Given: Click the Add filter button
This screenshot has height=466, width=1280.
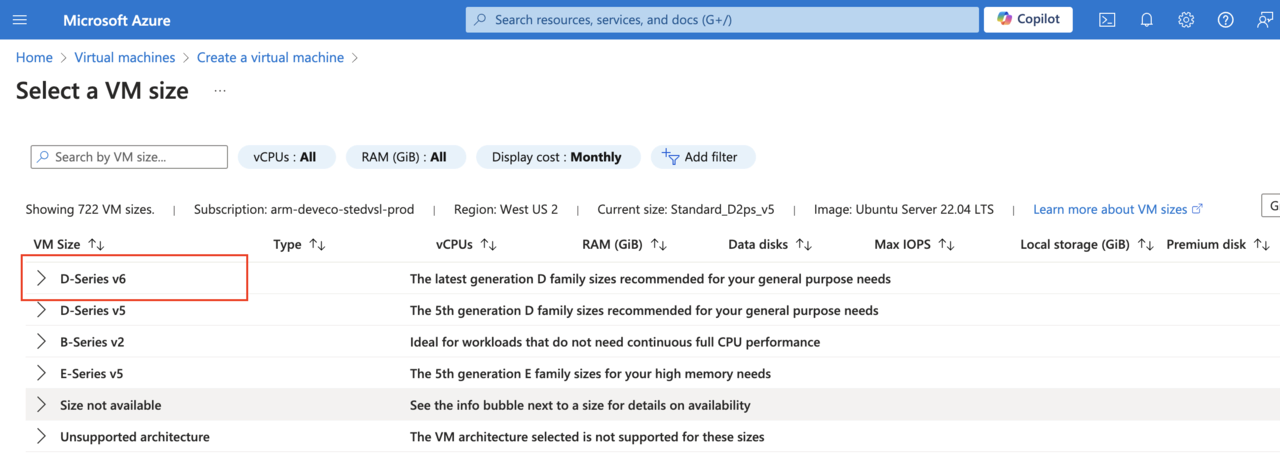Looking at the screenshot, I should (x=703, y=157).
